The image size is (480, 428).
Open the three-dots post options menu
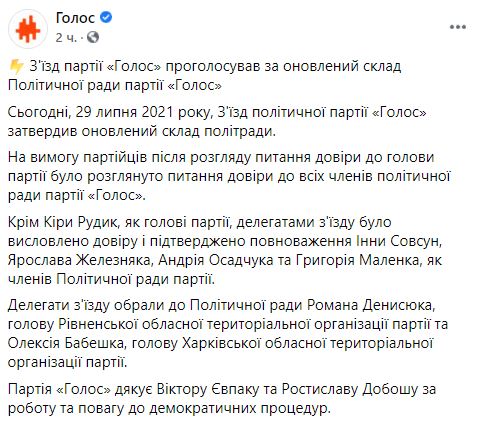click(457, 27)
